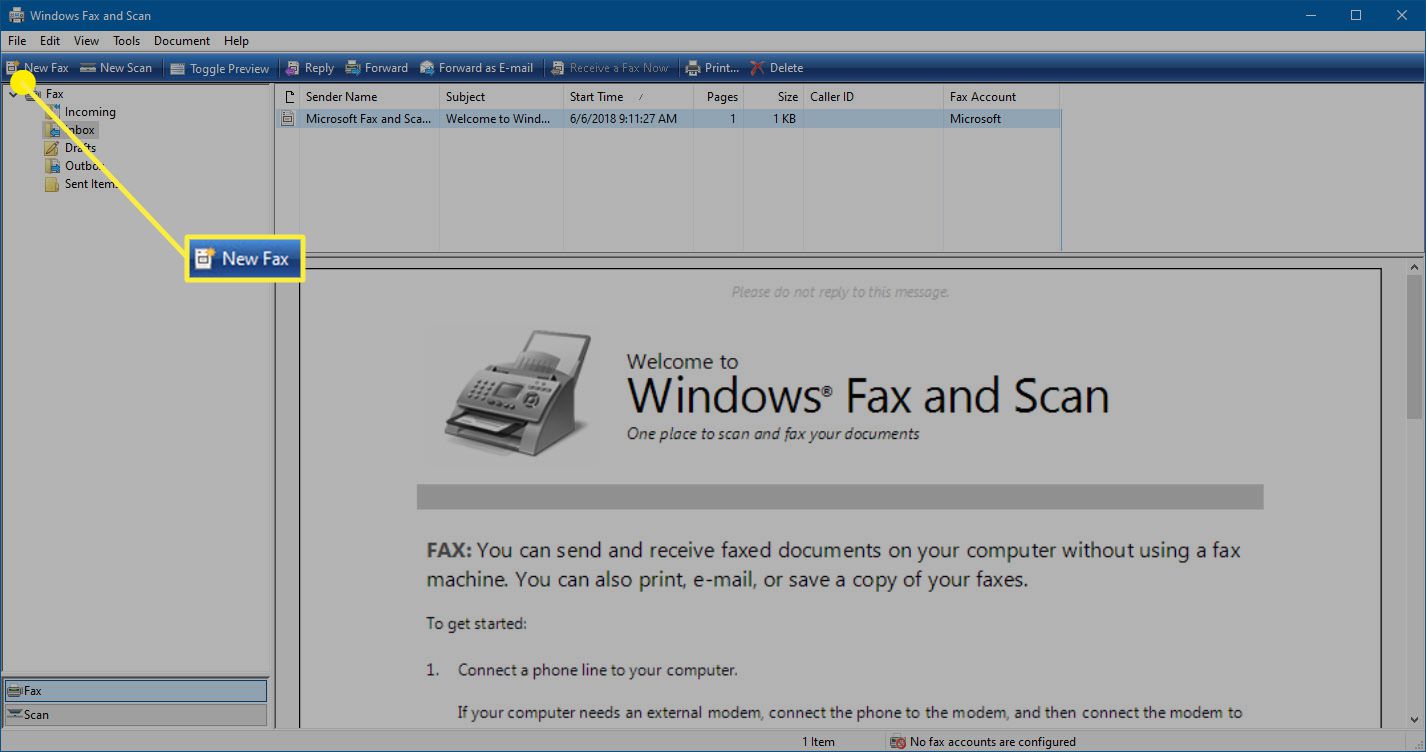
Task: Open the Print... dialog from toolbar
Action: coord(712,68)
